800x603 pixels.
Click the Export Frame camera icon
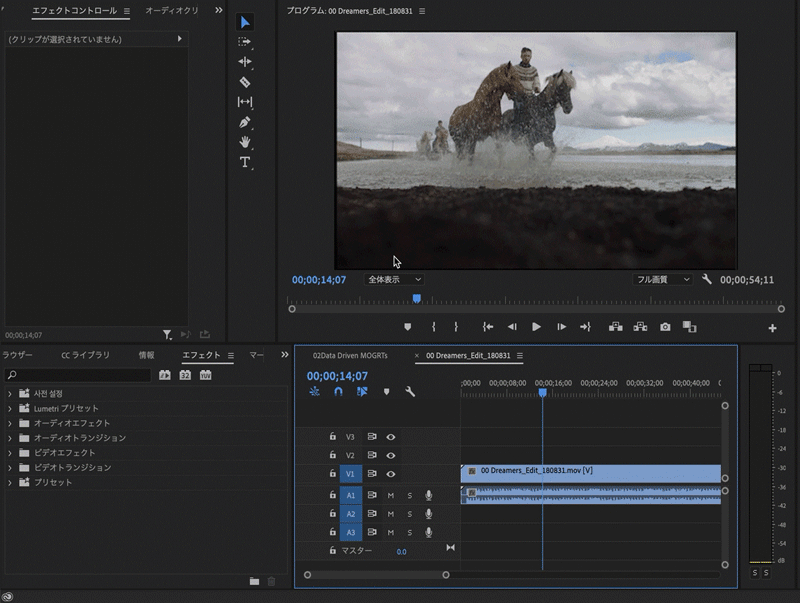click(665, 327)
